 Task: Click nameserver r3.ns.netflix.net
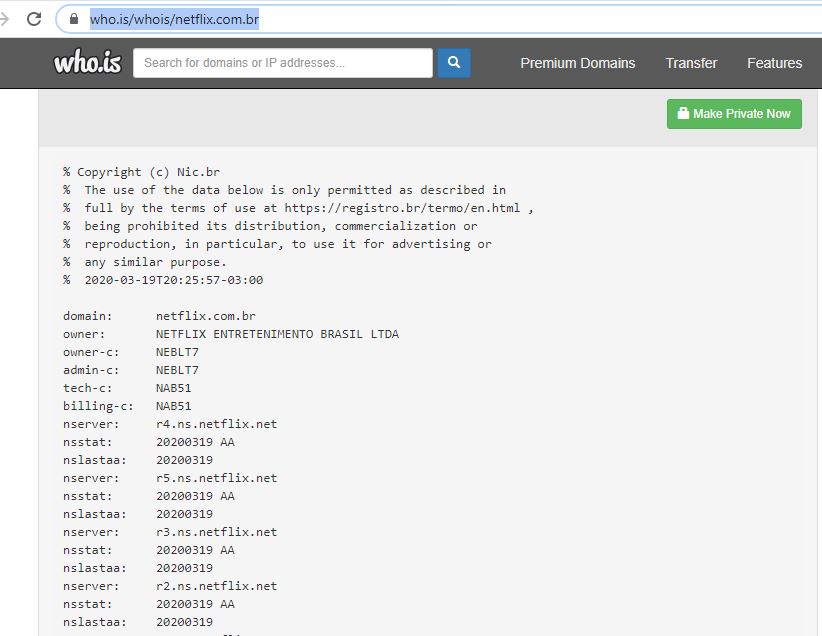point(217,532)
